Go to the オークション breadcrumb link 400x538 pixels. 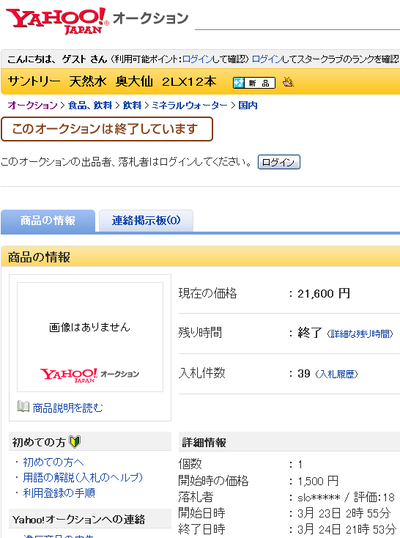pos(33,105)
